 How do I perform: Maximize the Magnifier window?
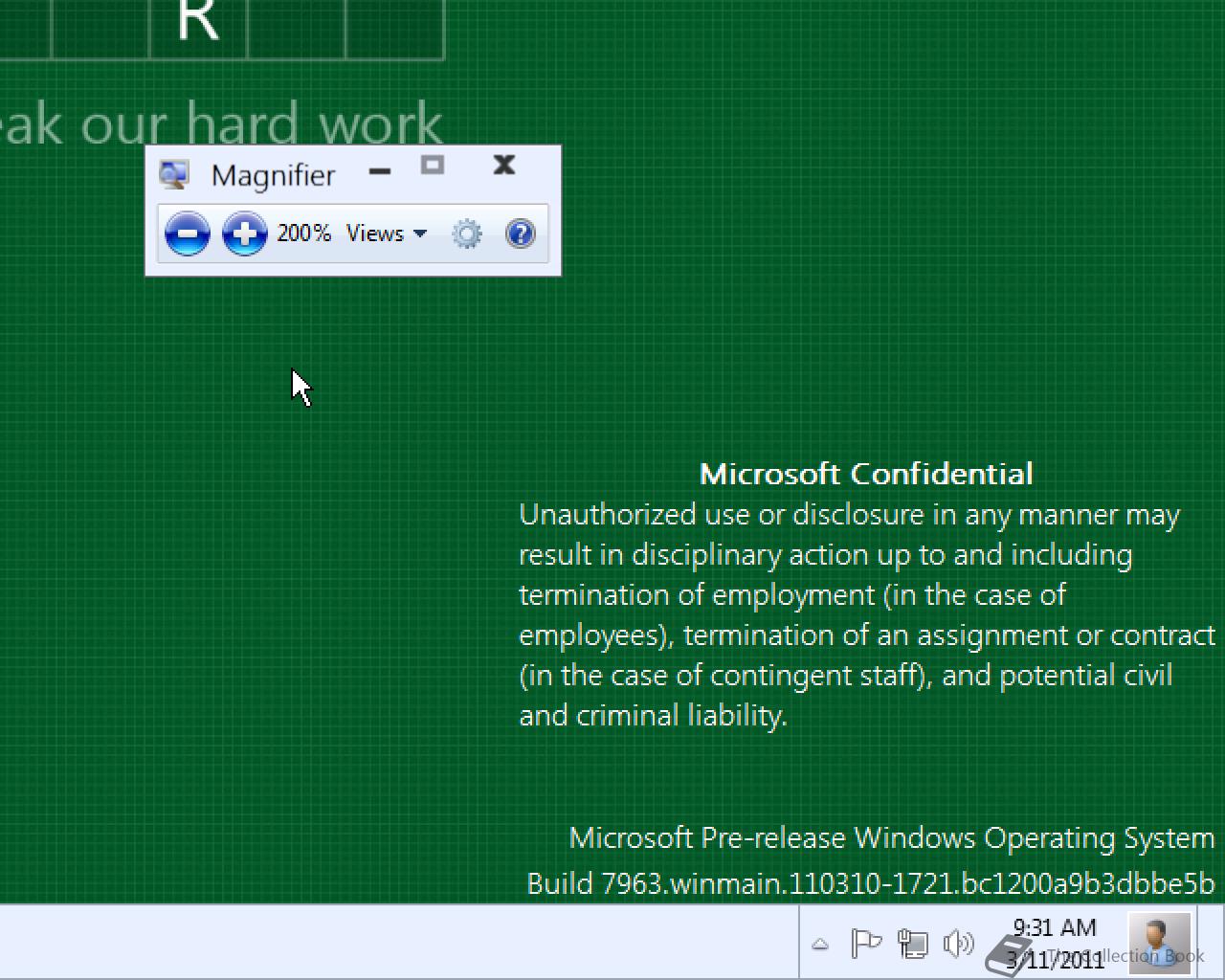click(x=433, y=166)
